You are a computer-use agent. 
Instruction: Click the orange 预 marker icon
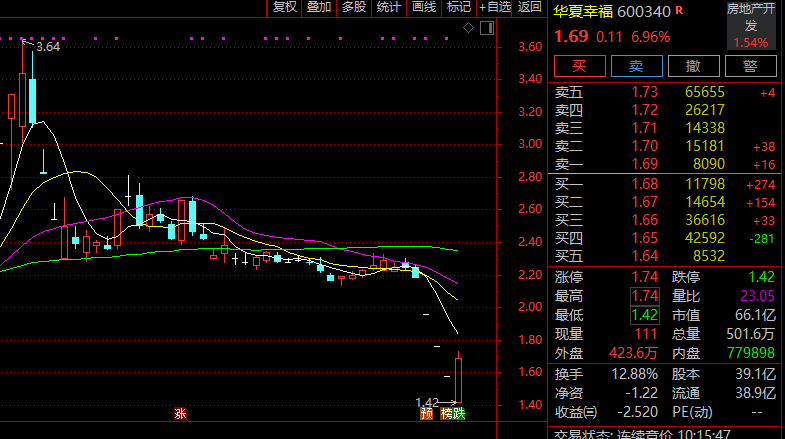click(427, 413)
